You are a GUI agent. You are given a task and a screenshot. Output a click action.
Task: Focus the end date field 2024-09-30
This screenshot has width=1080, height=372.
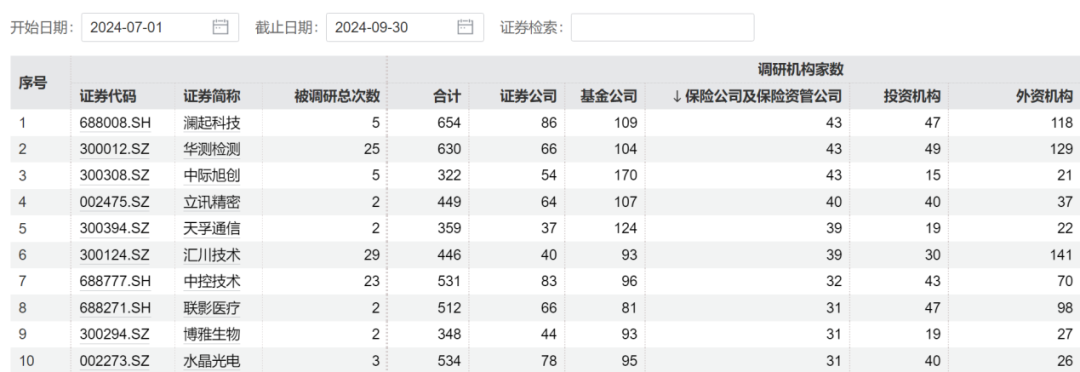pyautogui.click(x=405, y=28)
